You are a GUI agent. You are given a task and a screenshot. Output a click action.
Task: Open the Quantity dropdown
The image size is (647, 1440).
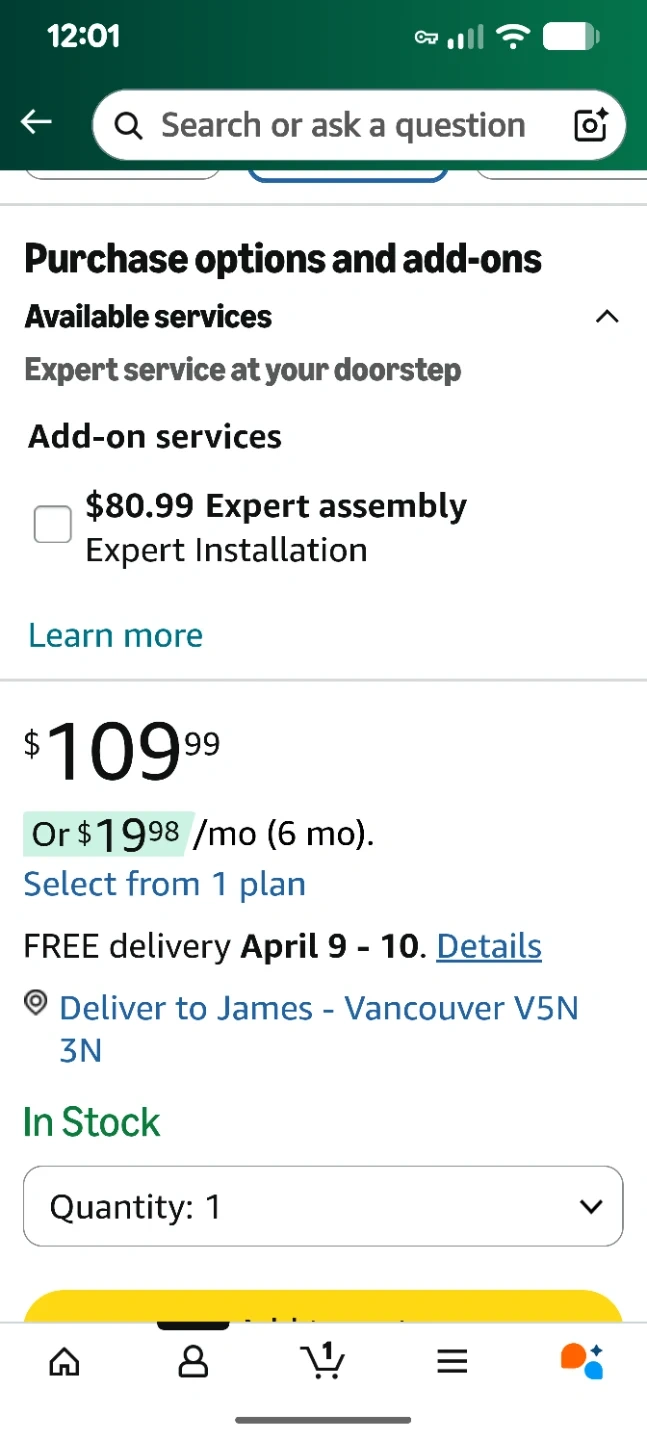(x=323, y=1206)
